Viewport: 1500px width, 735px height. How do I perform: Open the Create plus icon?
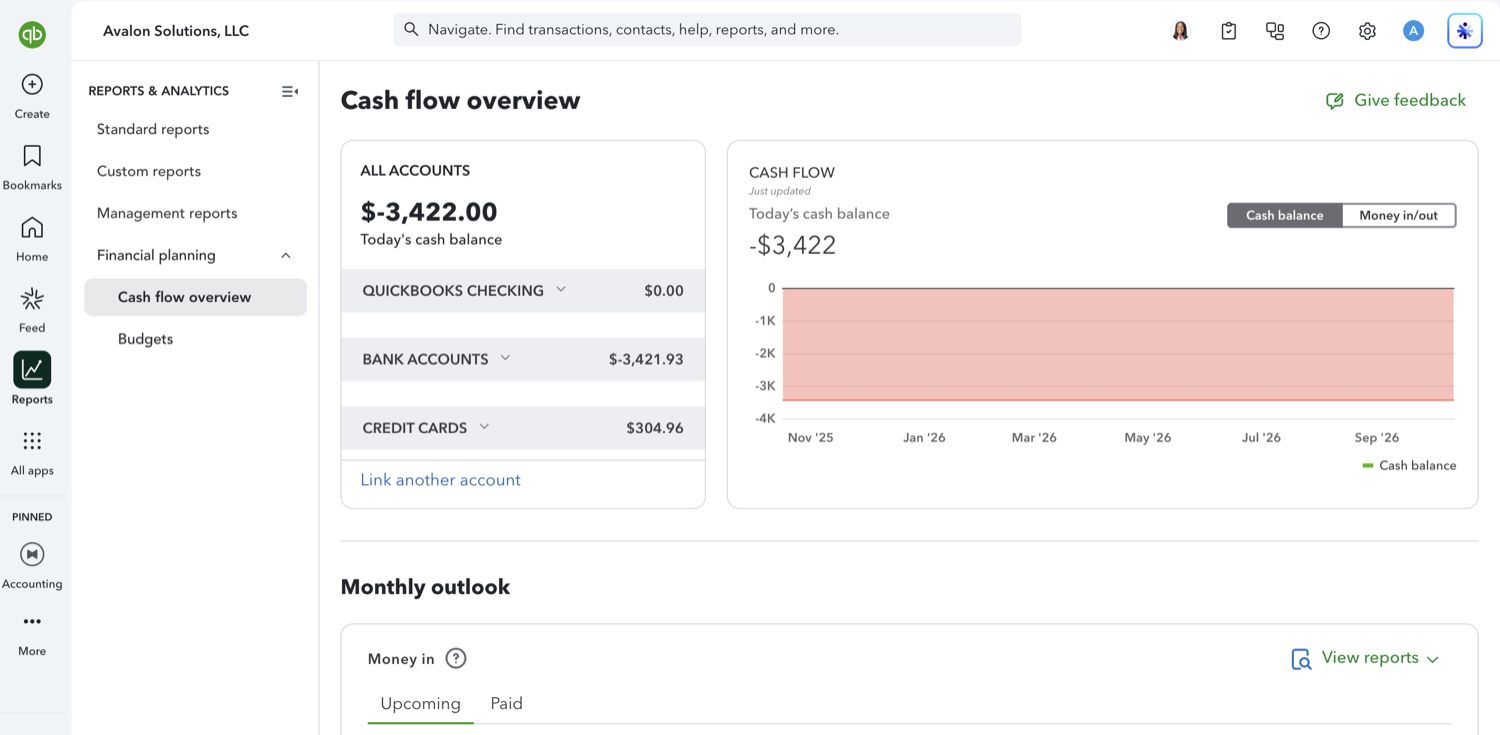pyautogui.click(x=32, y=85)
